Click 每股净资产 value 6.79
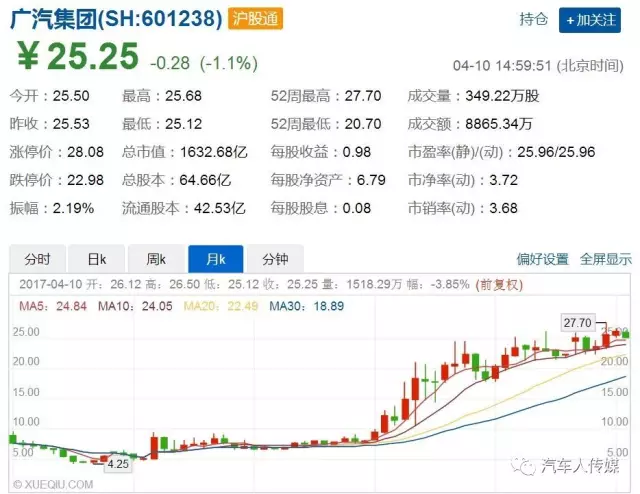The height and width of the screenshot is (494, 640). point(371,180)
